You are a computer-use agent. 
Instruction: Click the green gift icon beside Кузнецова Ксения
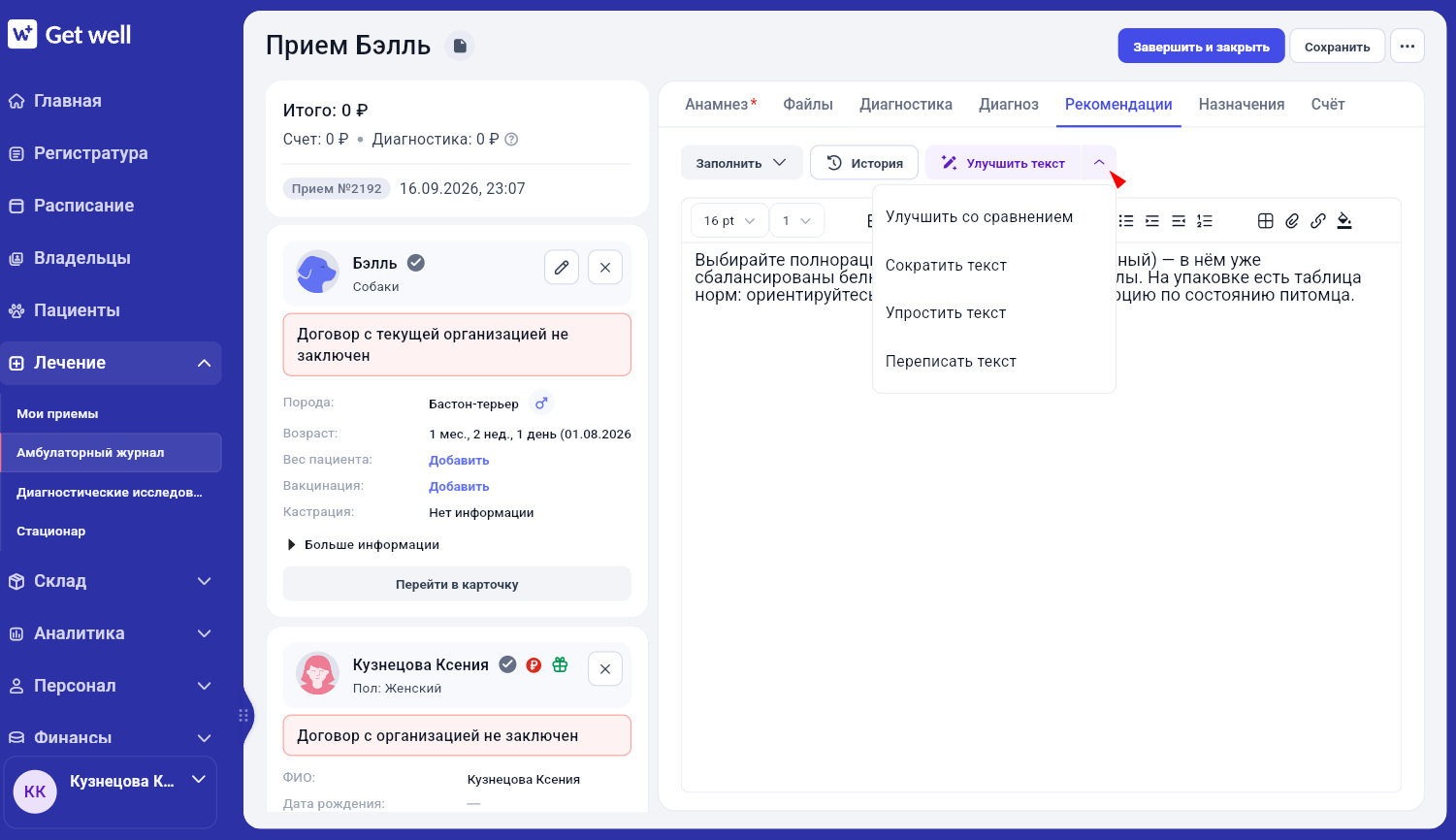(560, 664)
